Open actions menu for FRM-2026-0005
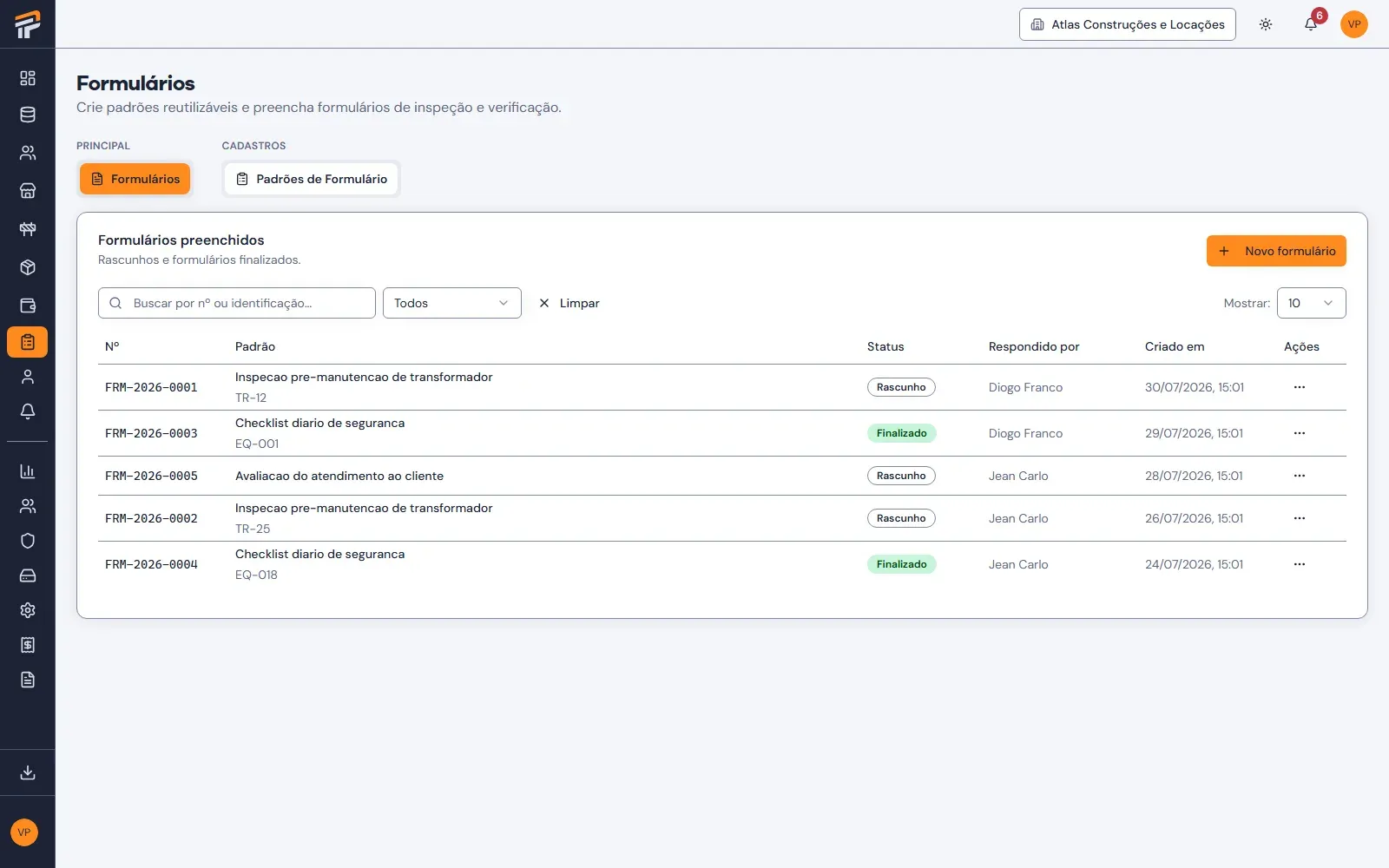Viewport: 1389px width, 868px height. (1300, 476)
